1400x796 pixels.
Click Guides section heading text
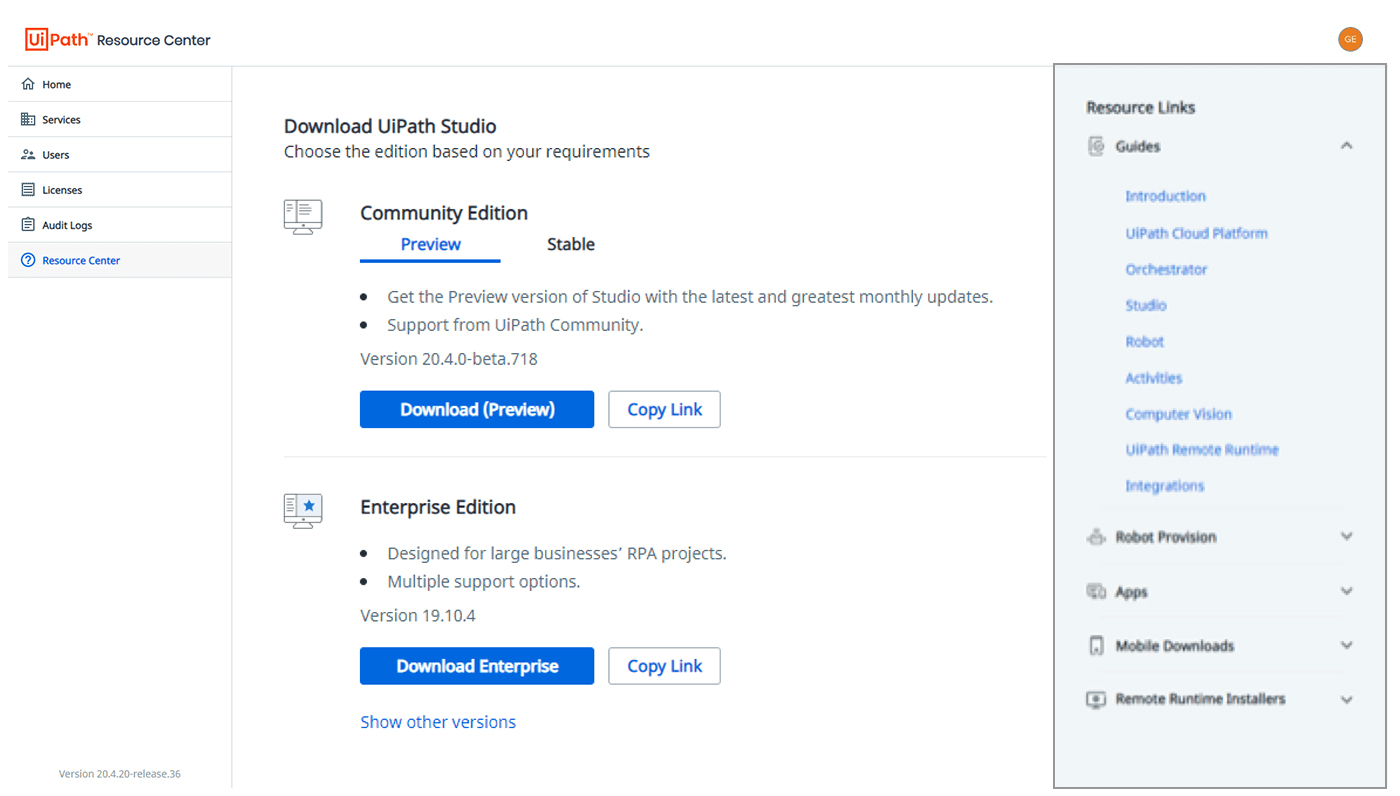coord(1138,147)
